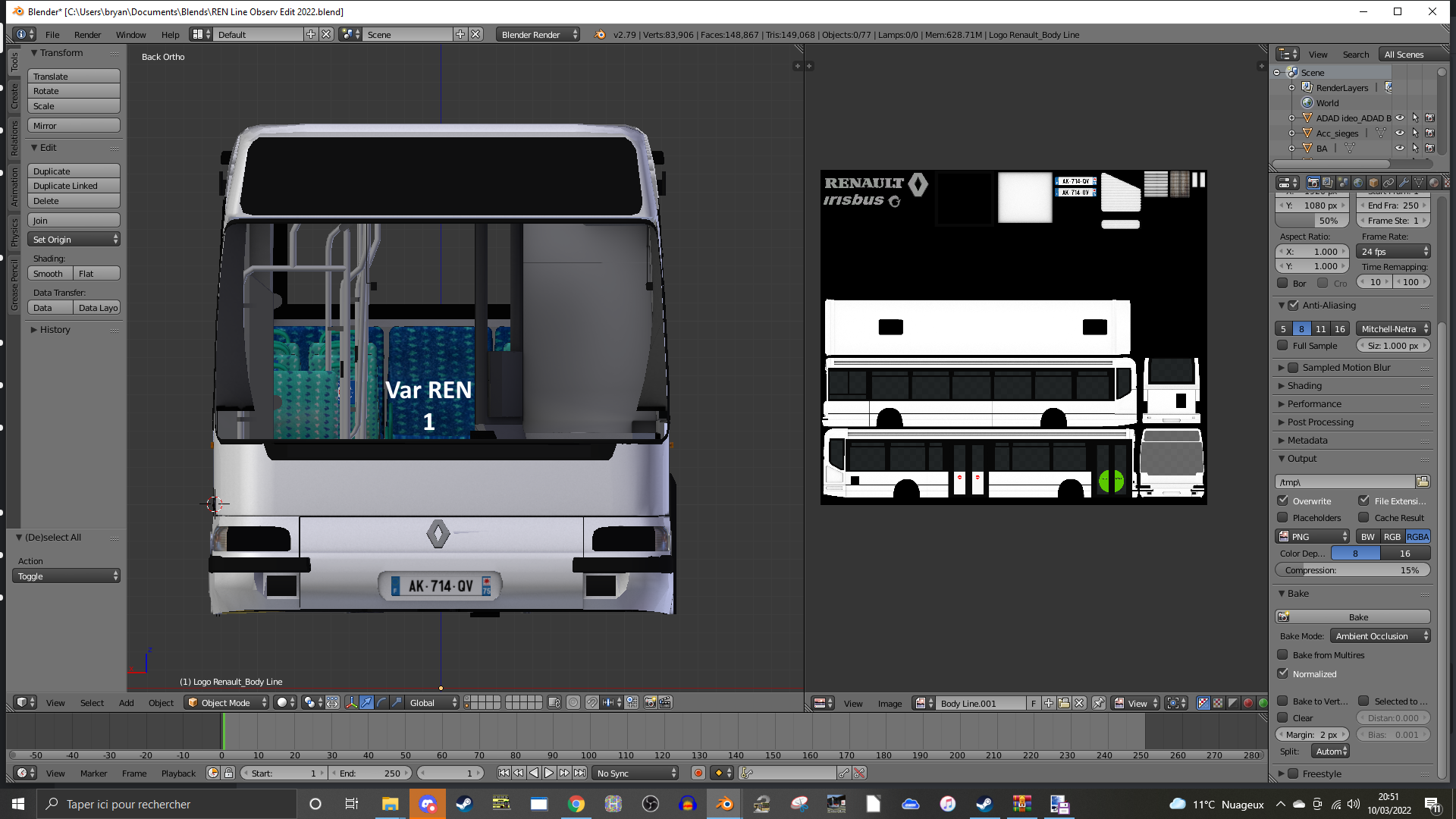
Task: Click the OpenGL render image camera icon
Action: (650, 703)
